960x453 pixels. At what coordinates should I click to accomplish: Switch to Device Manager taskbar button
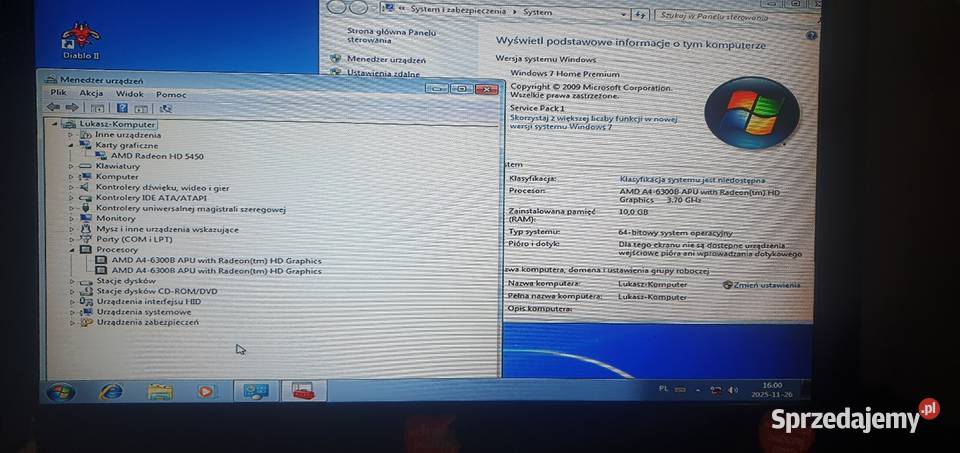click(303, 391)
